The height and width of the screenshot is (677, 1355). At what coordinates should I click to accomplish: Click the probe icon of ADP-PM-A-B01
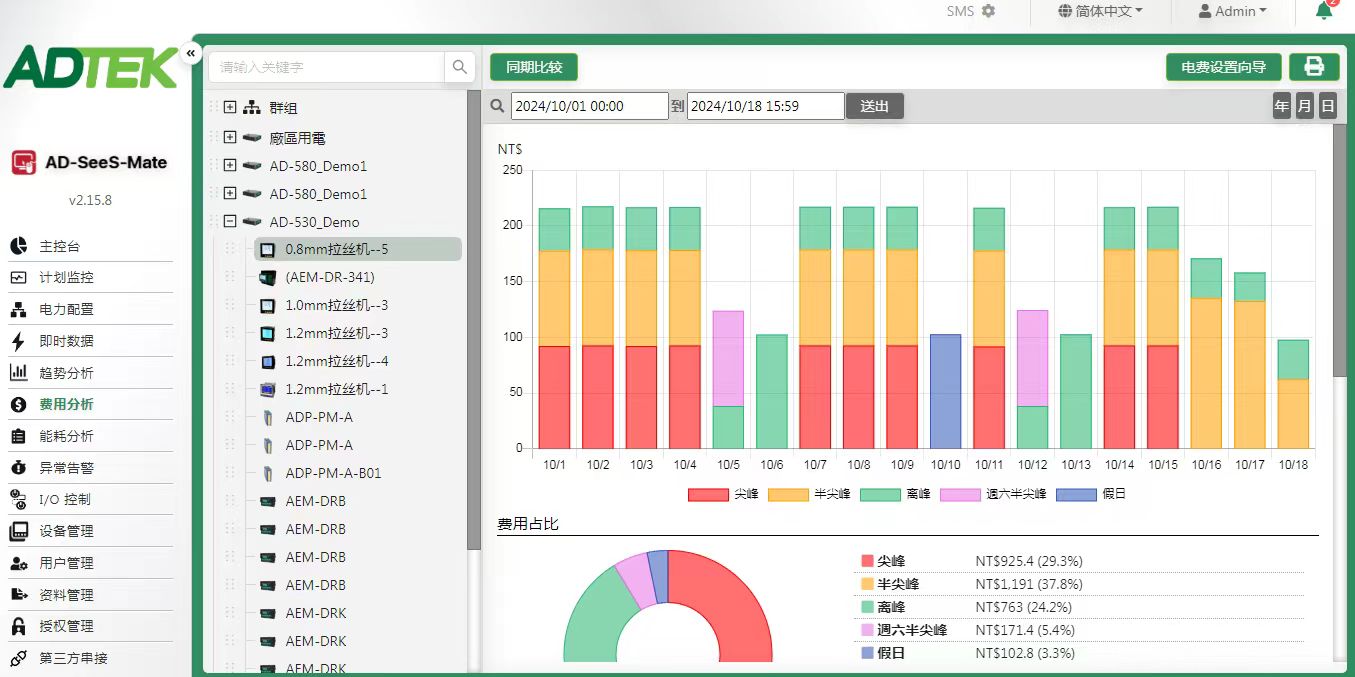[x=267, y=473]
